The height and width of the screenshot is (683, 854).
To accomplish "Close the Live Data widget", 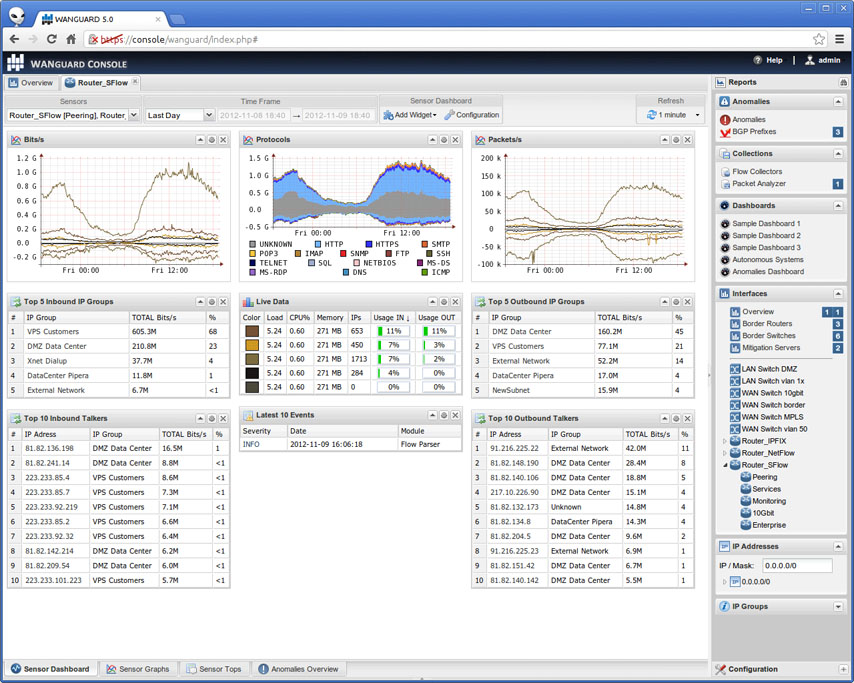I will click(x=455, y=302).
